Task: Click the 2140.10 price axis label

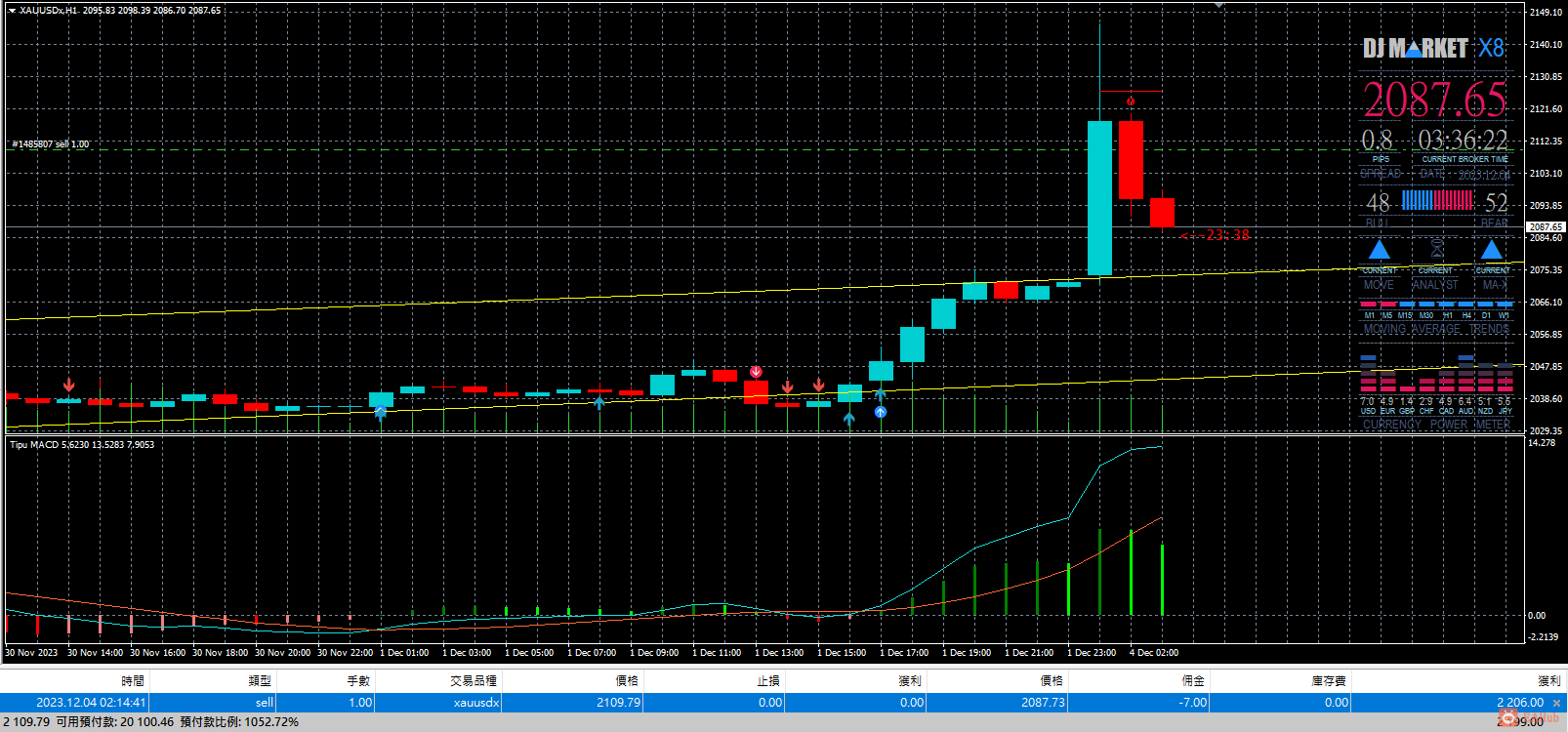Action: tap(1546, 45)
